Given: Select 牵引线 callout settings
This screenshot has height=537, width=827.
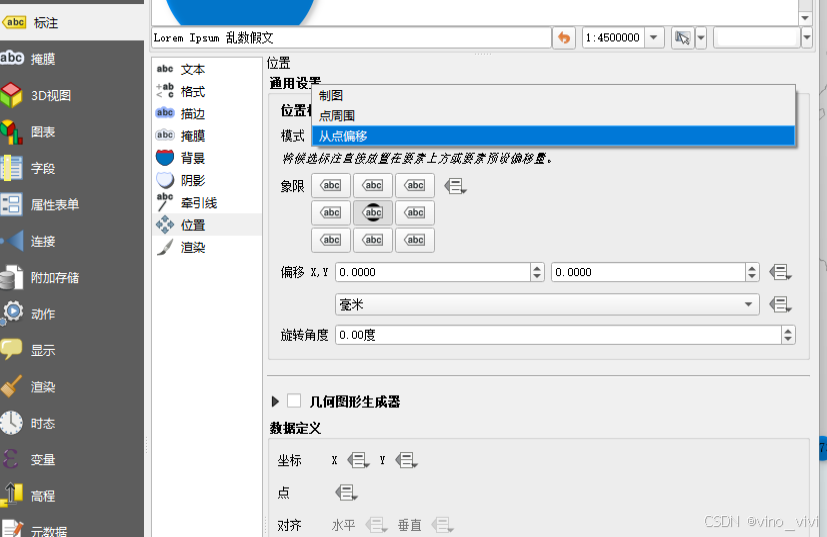Looking at the screenshot, I should [x=207, y=203].
